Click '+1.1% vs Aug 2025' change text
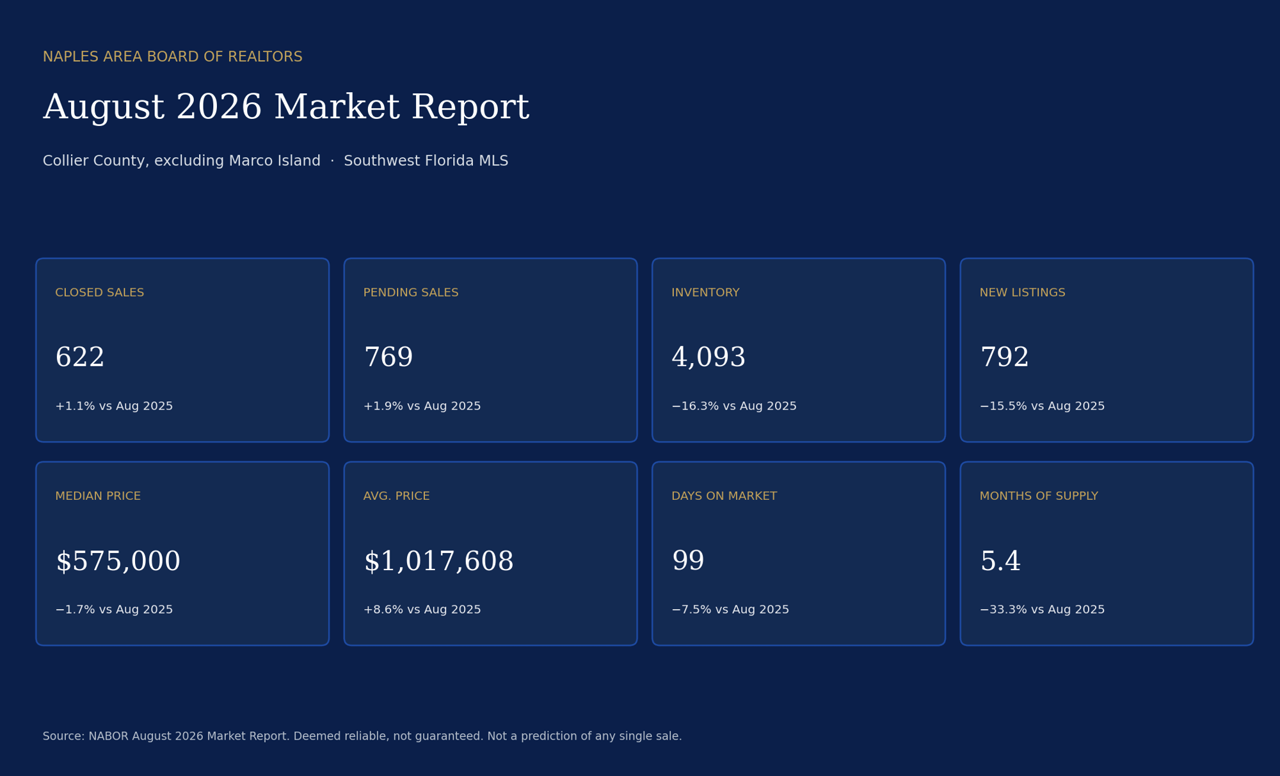1280x776 pixels. [x=114, y=407]
